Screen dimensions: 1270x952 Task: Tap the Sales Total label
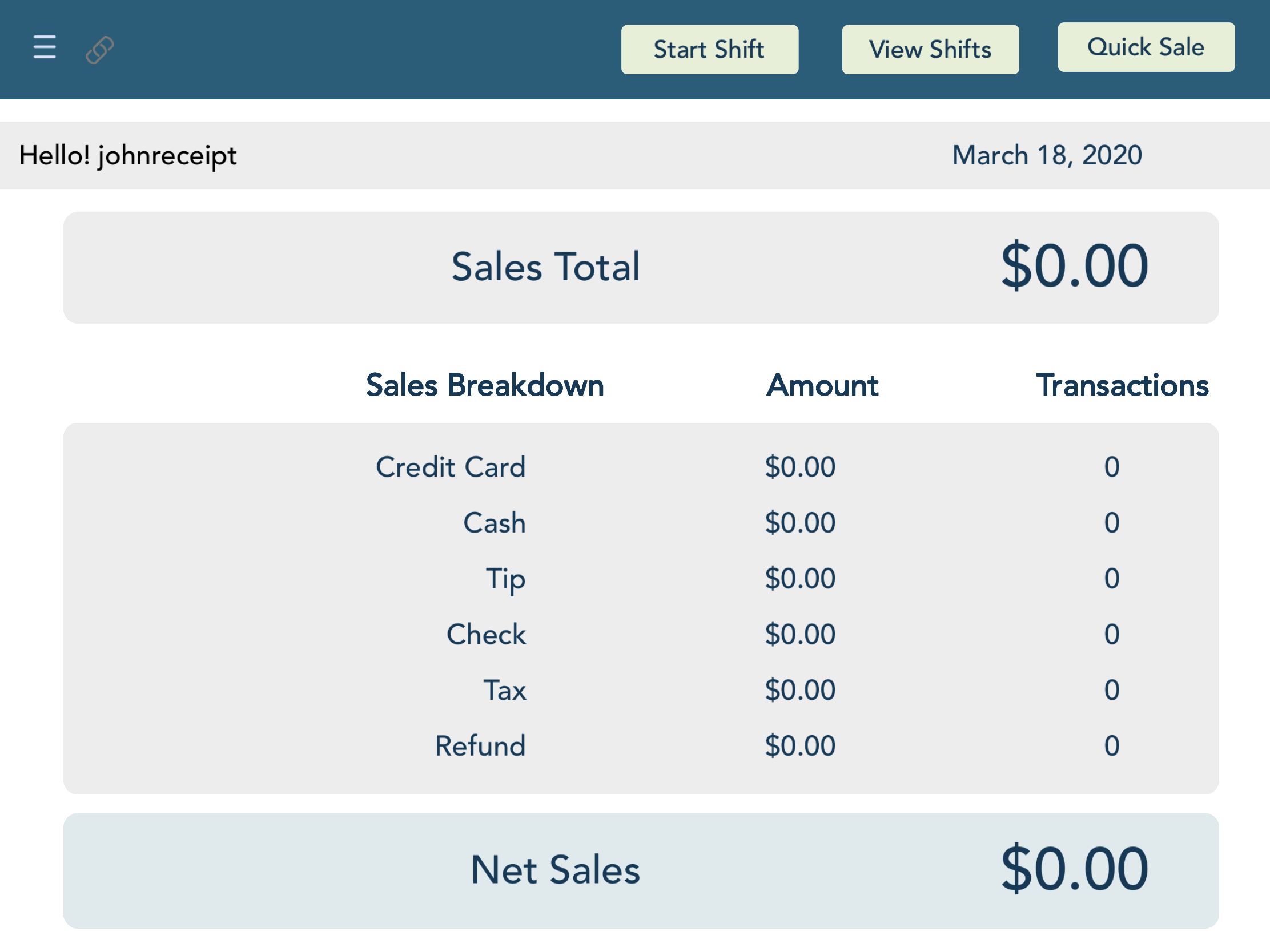point(545,268)
